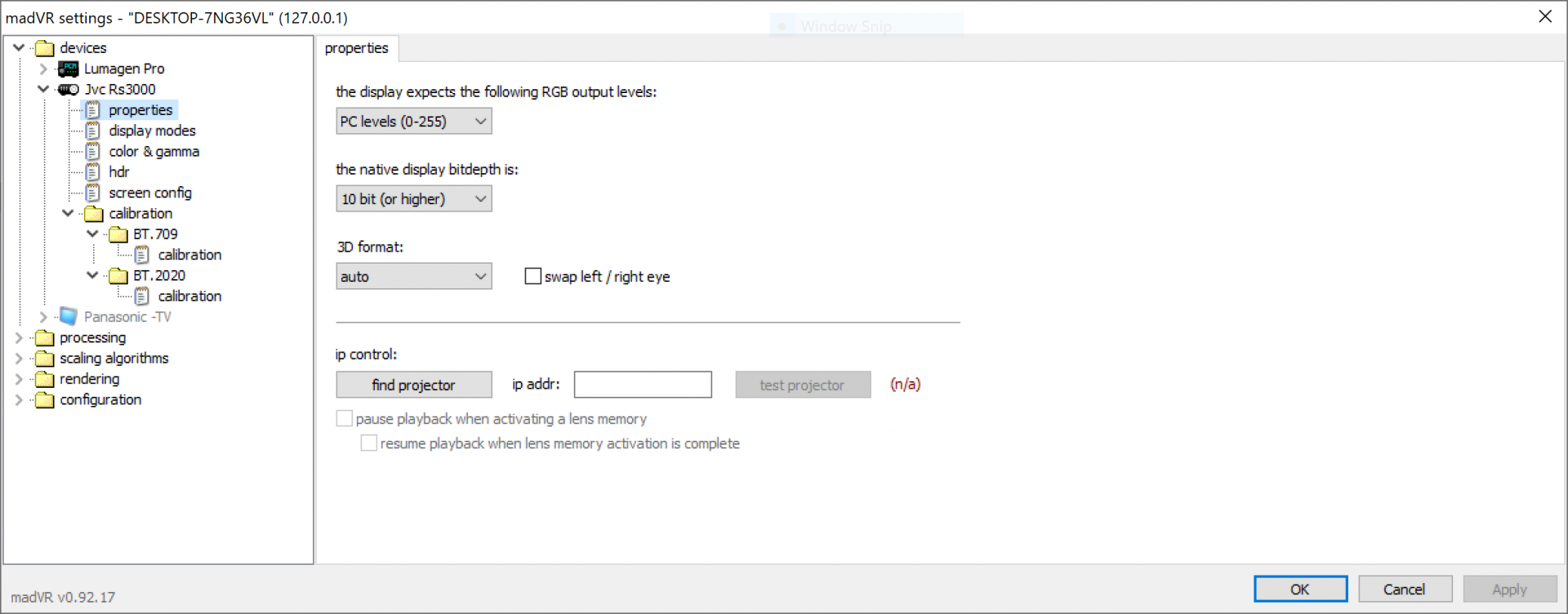Confirm settings with OK button
Viewport: 1568px width, 614px height.
(x=1300, y=589)
